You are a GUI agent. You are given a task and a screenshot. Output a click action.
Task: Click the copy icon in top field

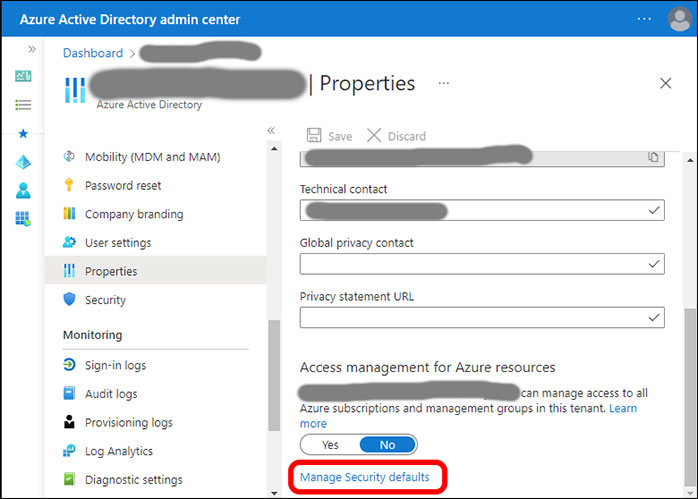click(653, 157)
